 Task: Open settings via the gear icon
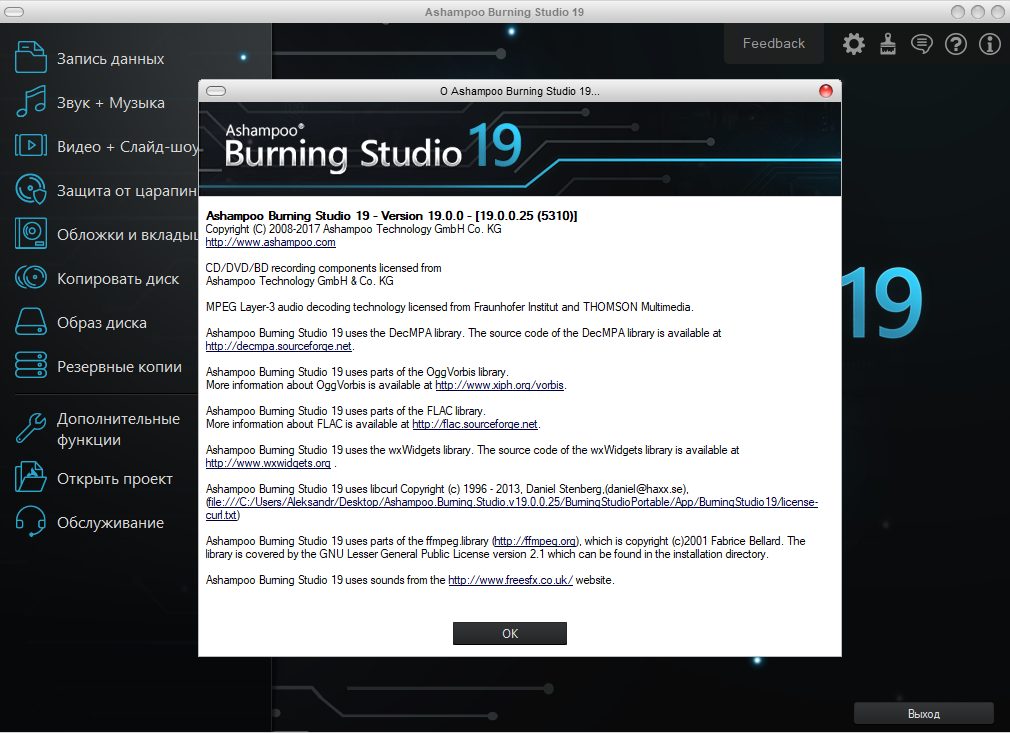pos(853,44)
